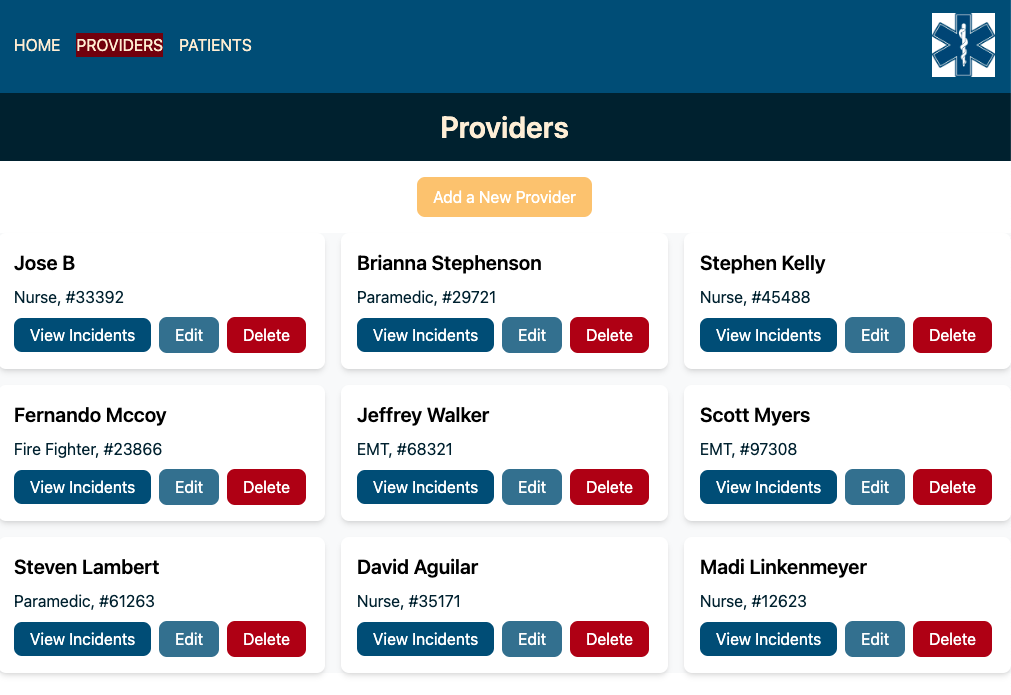
Task: Delete provider David Aguilar
Action: pos(609,639)
